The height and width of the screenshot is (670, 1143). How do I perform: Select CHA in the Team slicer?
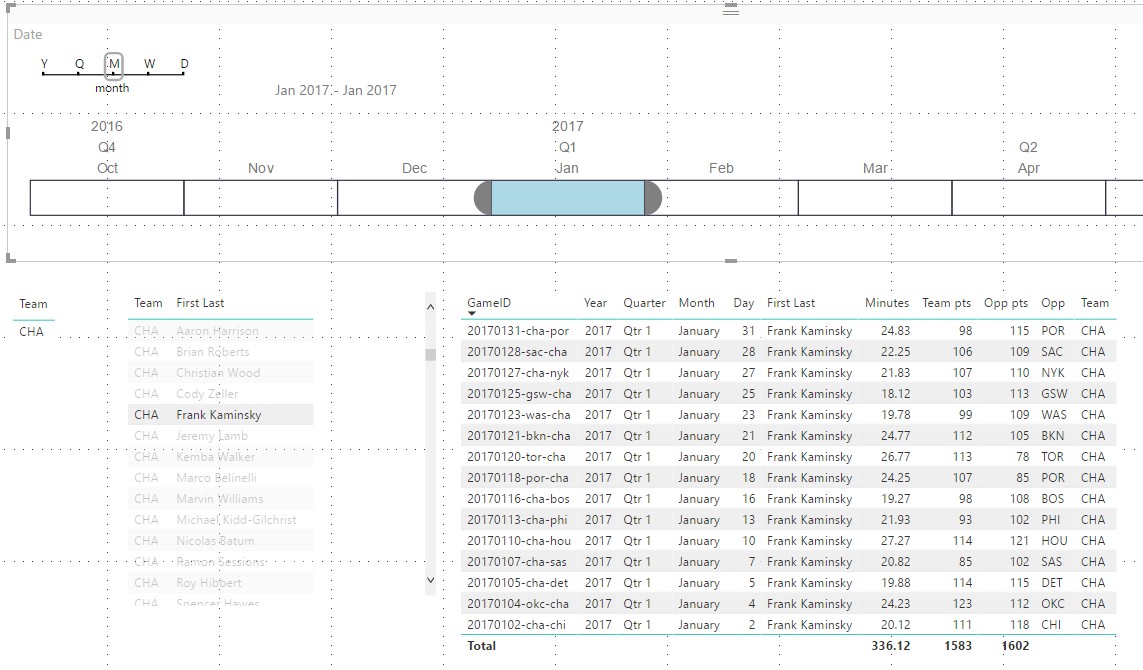point(31,332)
